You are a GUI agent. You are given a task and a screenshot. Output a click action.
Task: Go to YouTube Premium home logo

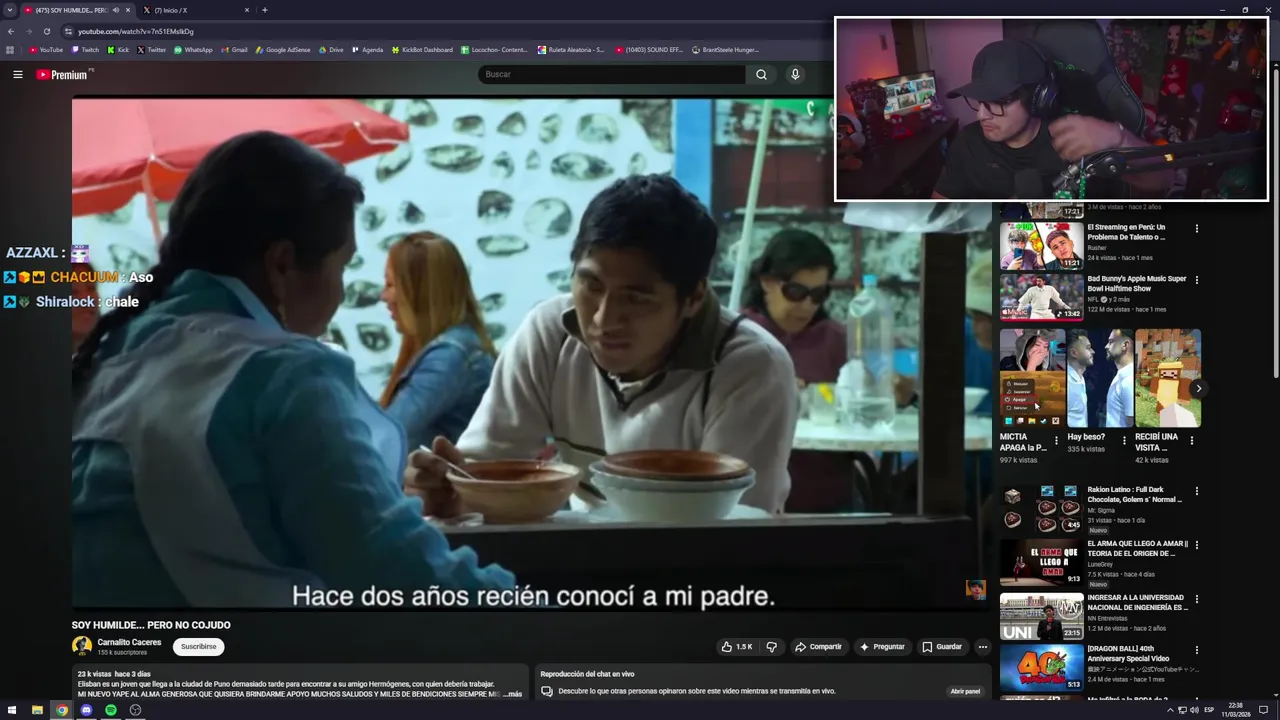point(64,74)
